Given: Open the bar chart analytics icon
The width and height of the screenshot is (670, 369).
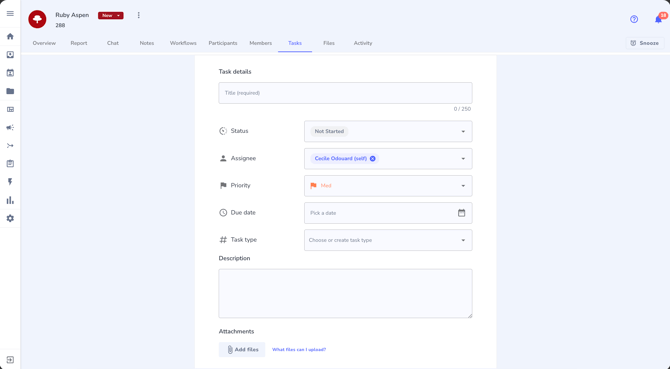Looking at the screenshot, I should click(10, 200).
